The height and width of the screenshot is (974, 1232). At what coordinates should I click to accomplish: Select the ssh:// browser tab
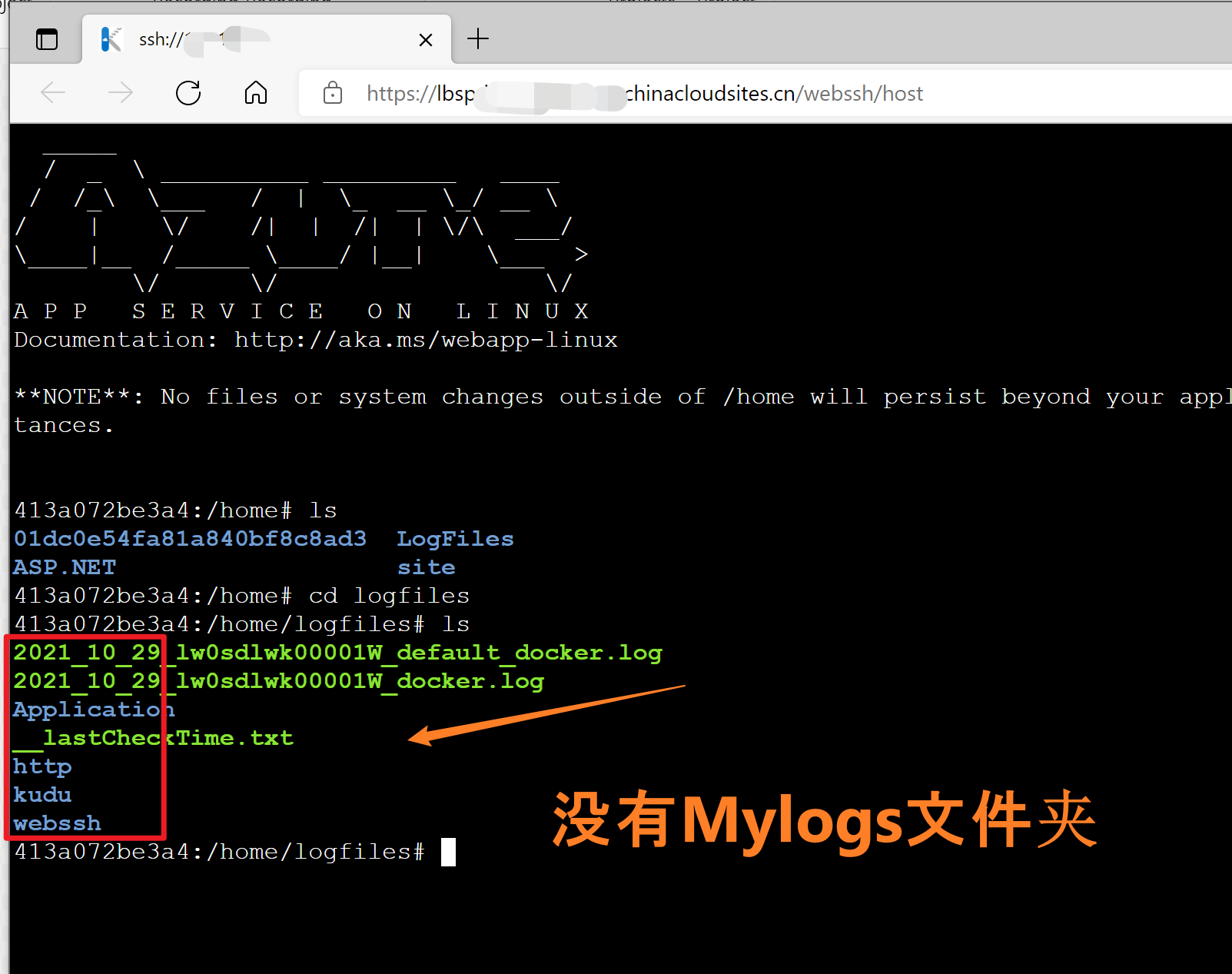[x=261, y=39]
